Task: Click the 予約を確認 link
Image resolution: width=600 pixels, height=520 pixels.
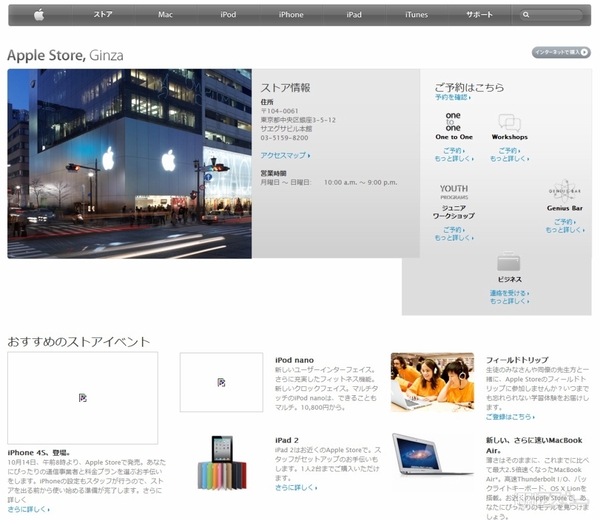Action: click(453, 97)
